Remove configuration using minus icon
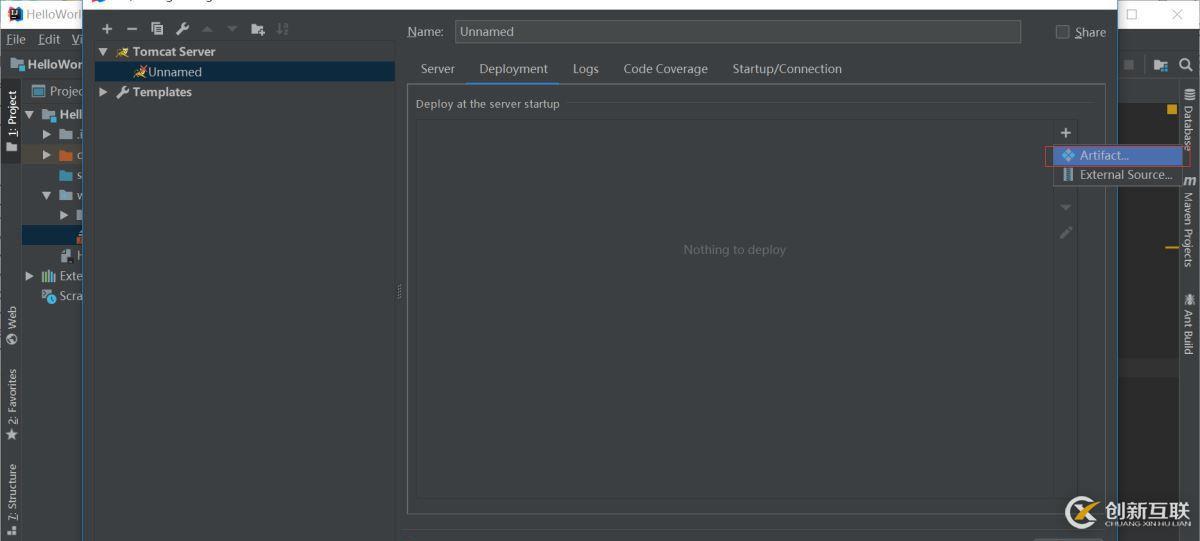 (x=132, y=29)
